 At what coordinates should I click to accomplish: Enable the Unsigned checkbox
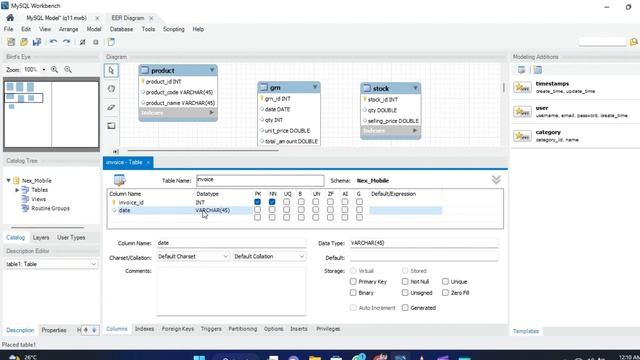click(x=405, y=293)
